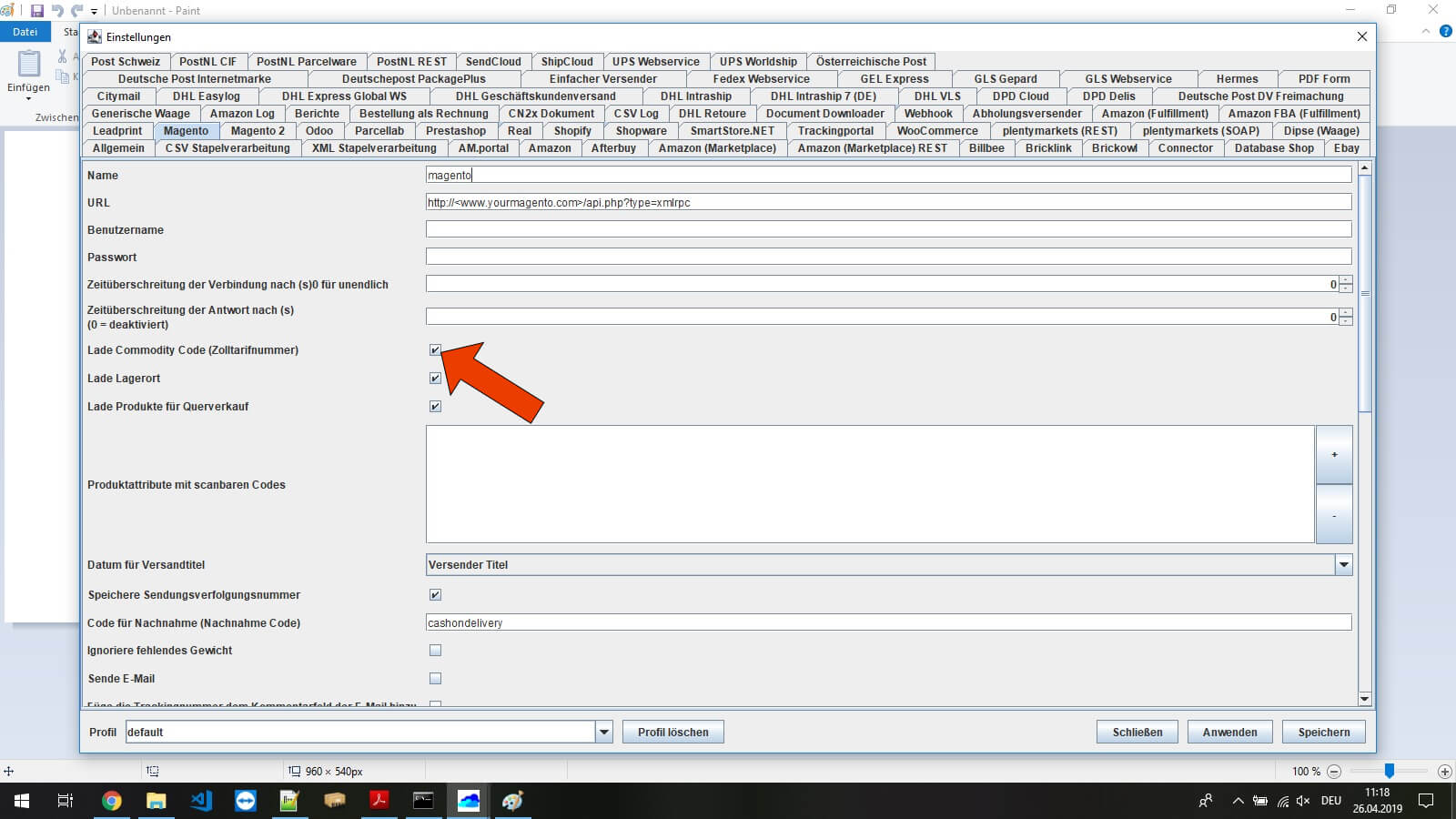1456x819 pixels.
Task: Click the DEU language indicator in tray
Action: click(1331, 801)
